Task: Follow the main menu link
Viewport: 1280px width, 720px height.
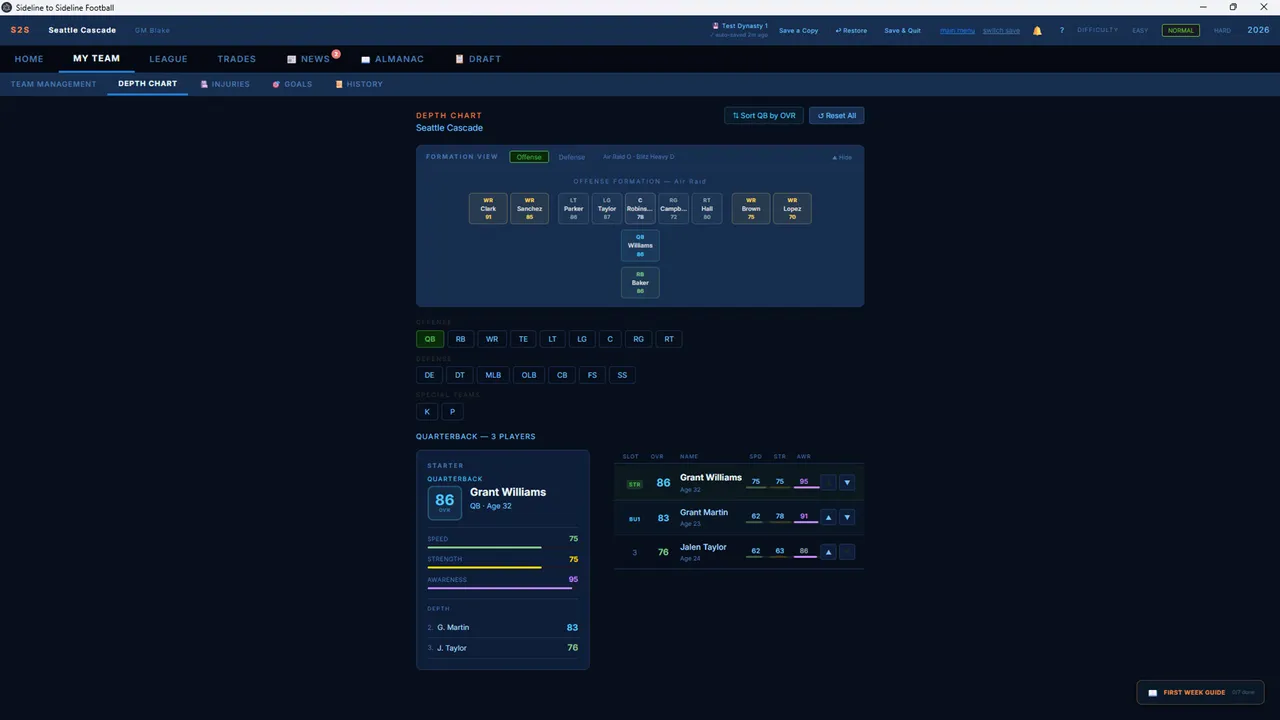Action: [957, 31]
